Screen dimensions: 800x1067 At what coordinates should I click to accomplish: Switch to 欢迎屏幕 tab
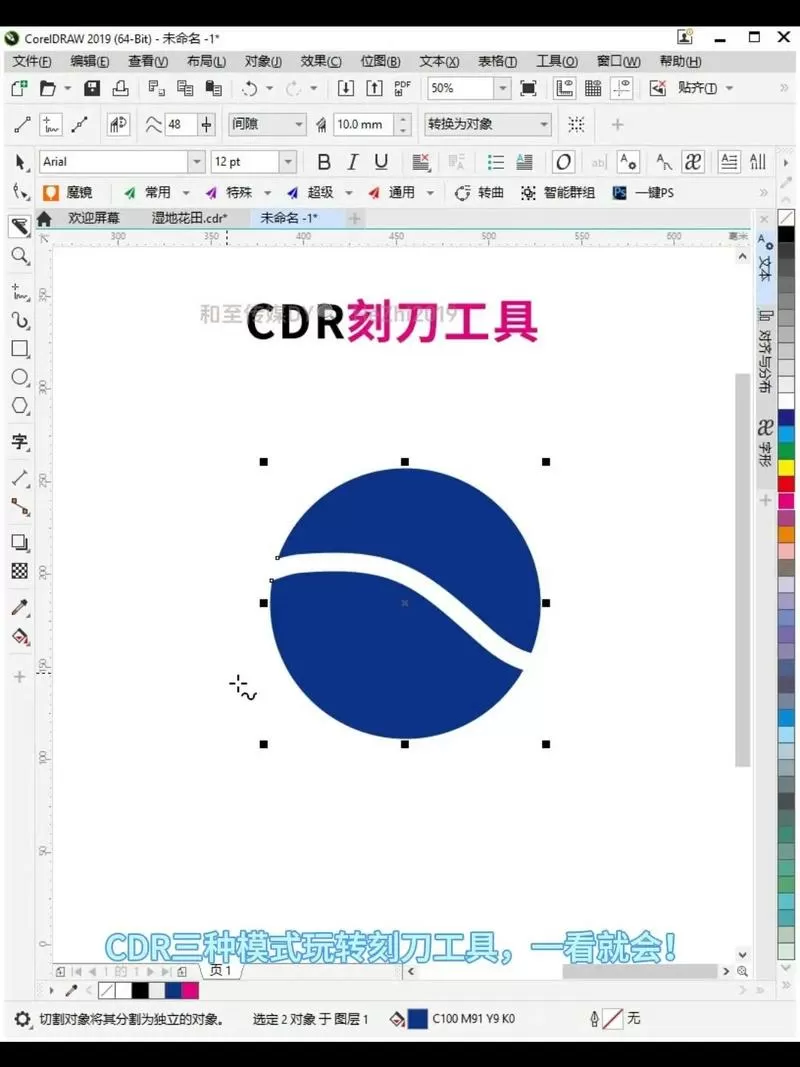94,218
